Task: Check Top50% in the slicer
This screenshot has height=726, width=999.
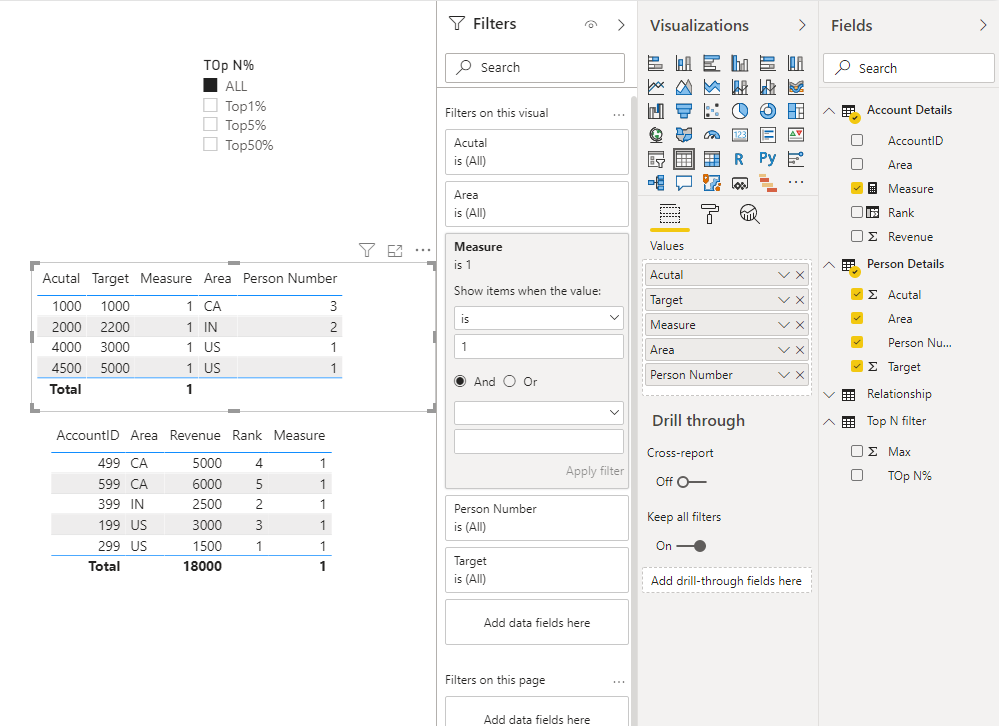Action: coord(210,144)
